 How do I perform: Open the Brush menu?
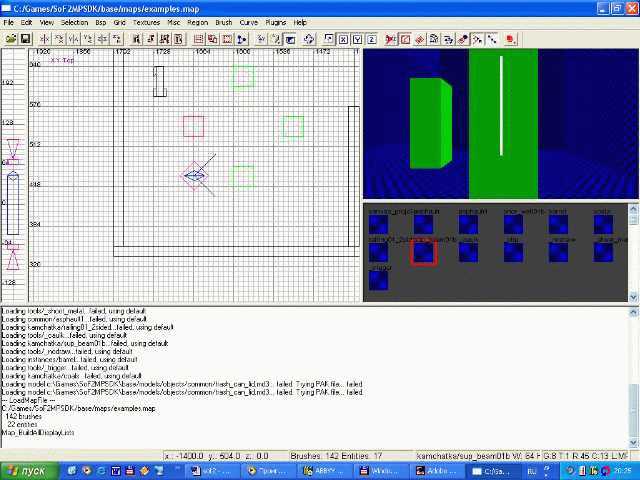coord(224,22)
